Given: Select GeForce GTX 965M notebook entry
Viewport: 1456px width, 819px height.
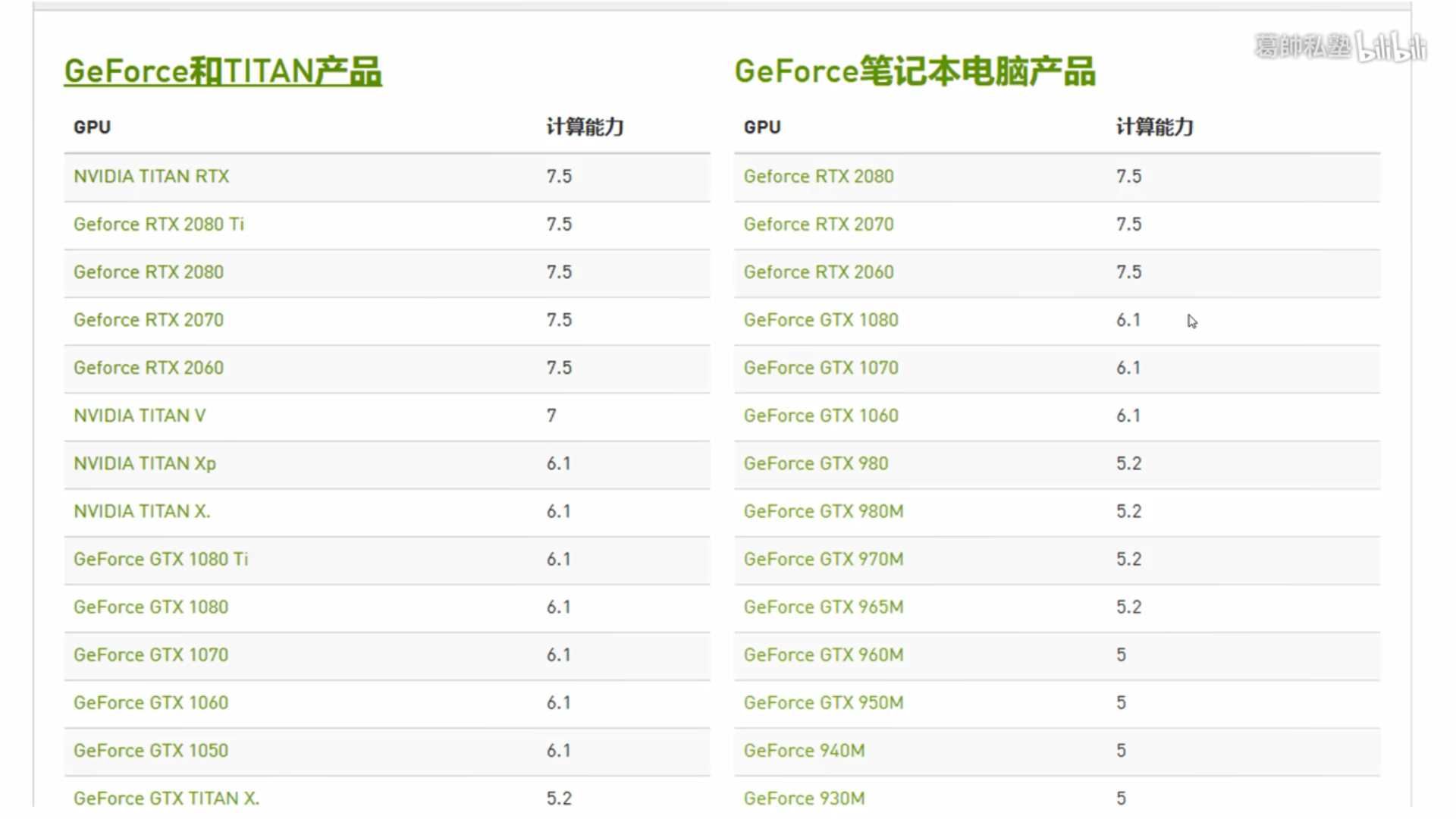Looking at the screenshot, I should (x=824, y=607).
